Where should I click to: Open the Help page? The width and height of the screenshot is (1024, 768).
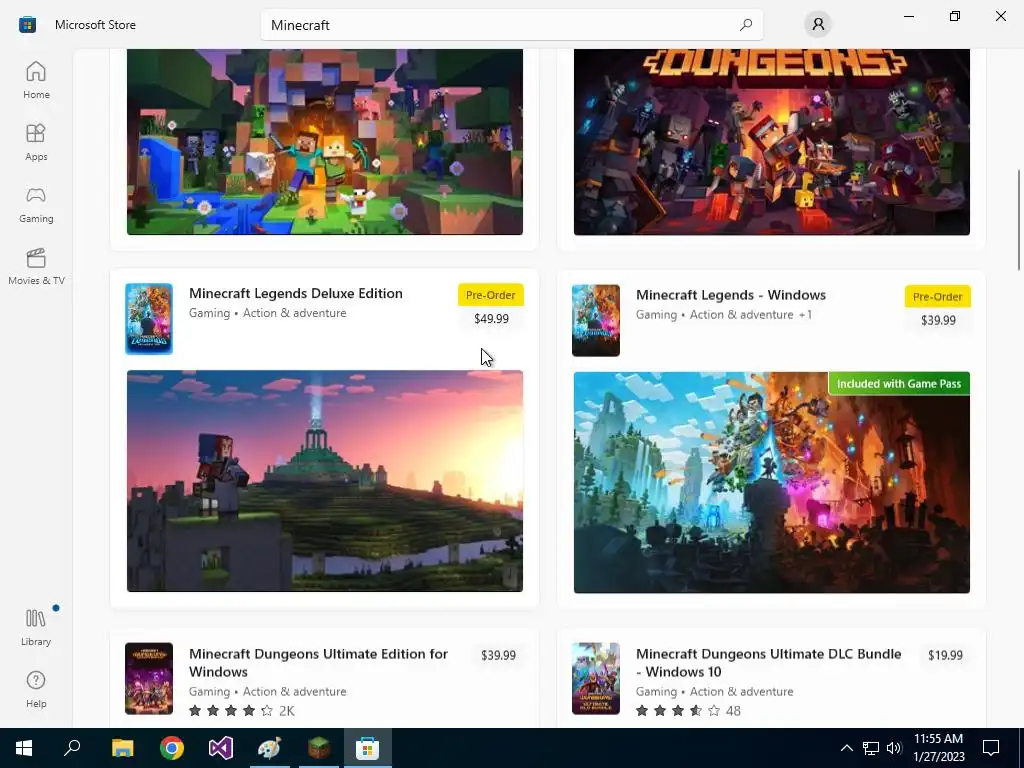pos(36,690)
